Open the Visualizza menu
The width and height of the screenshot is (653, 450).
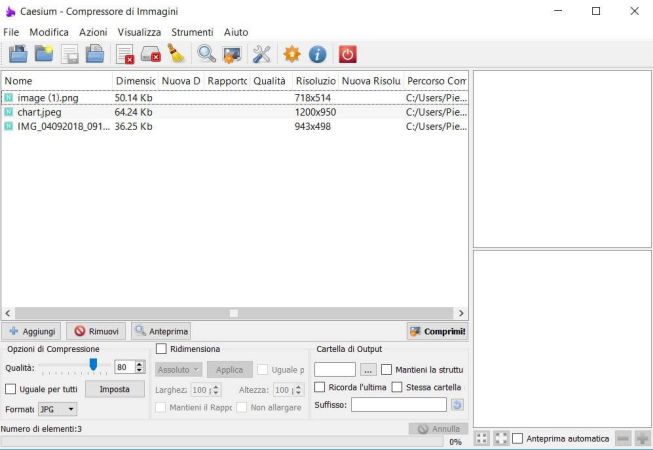click(x=139, y=32)
